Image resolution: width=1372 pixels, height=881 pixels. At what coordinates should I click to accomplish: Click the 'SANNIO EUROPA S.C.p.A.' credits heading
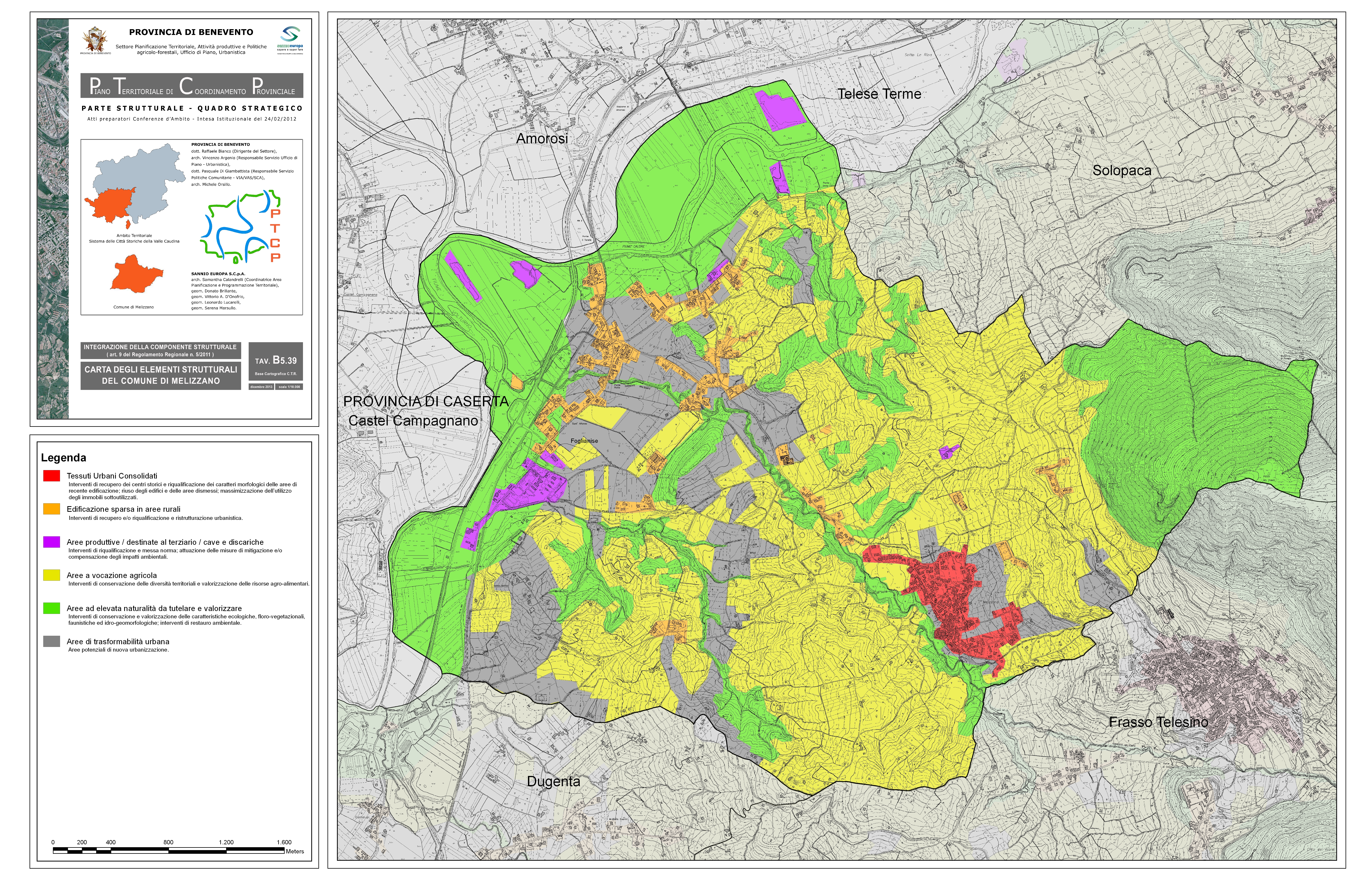pyautogui.click(x=218, y=274)
